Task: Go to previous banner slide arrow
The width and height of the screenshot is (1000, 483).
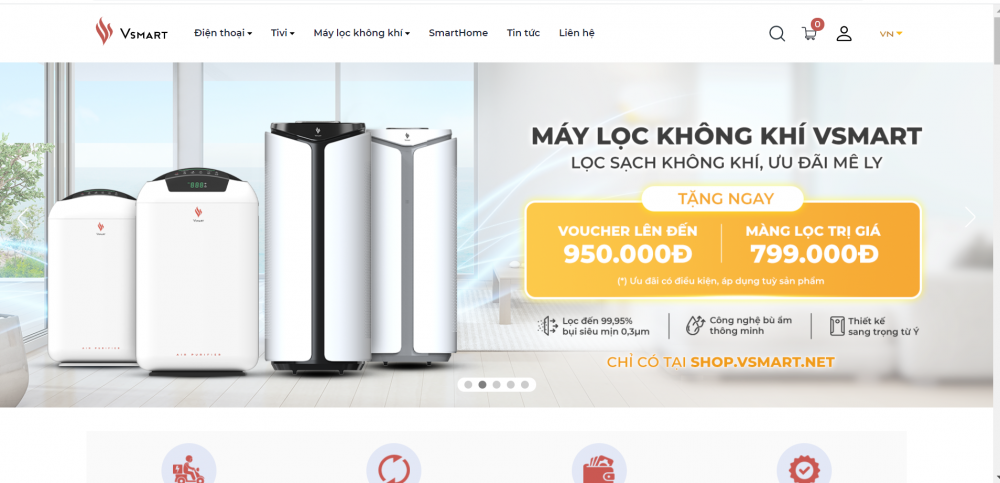Action: coord(22,218)
